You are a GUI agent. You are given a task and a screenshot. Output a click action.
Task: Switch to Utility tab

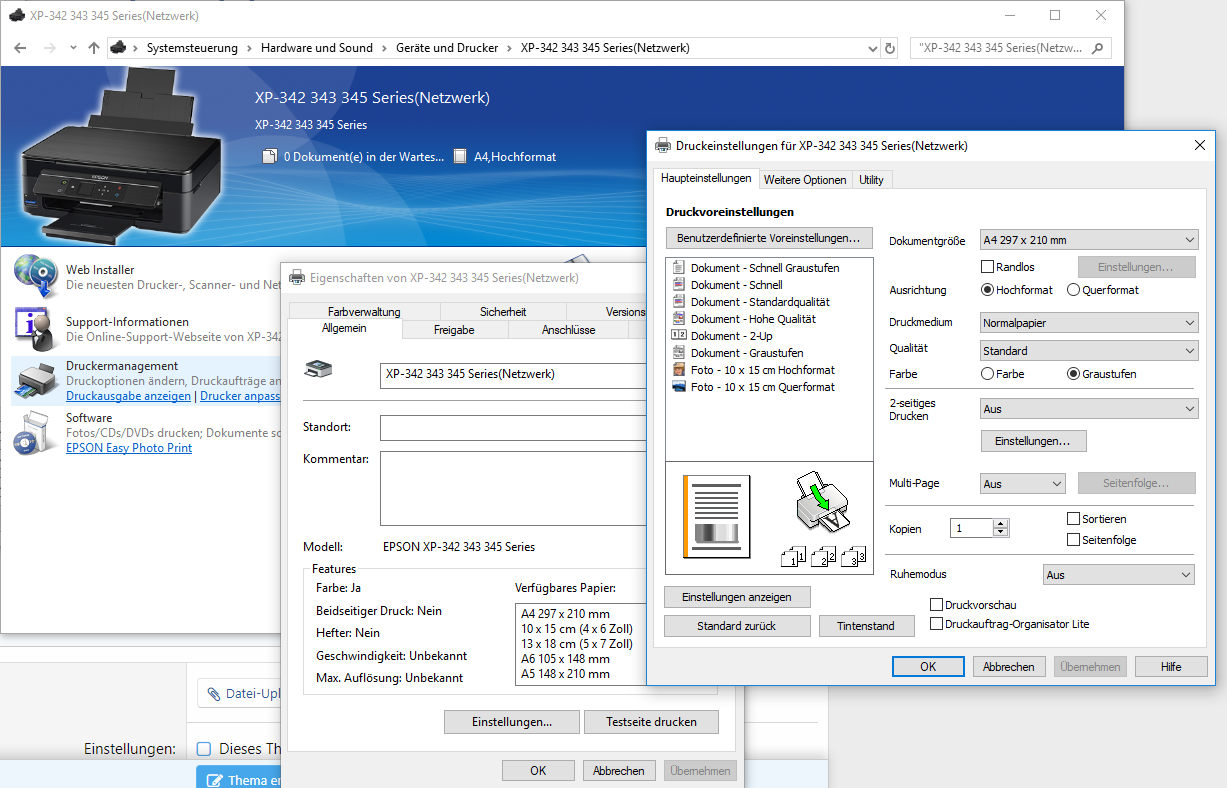point(871,180)
